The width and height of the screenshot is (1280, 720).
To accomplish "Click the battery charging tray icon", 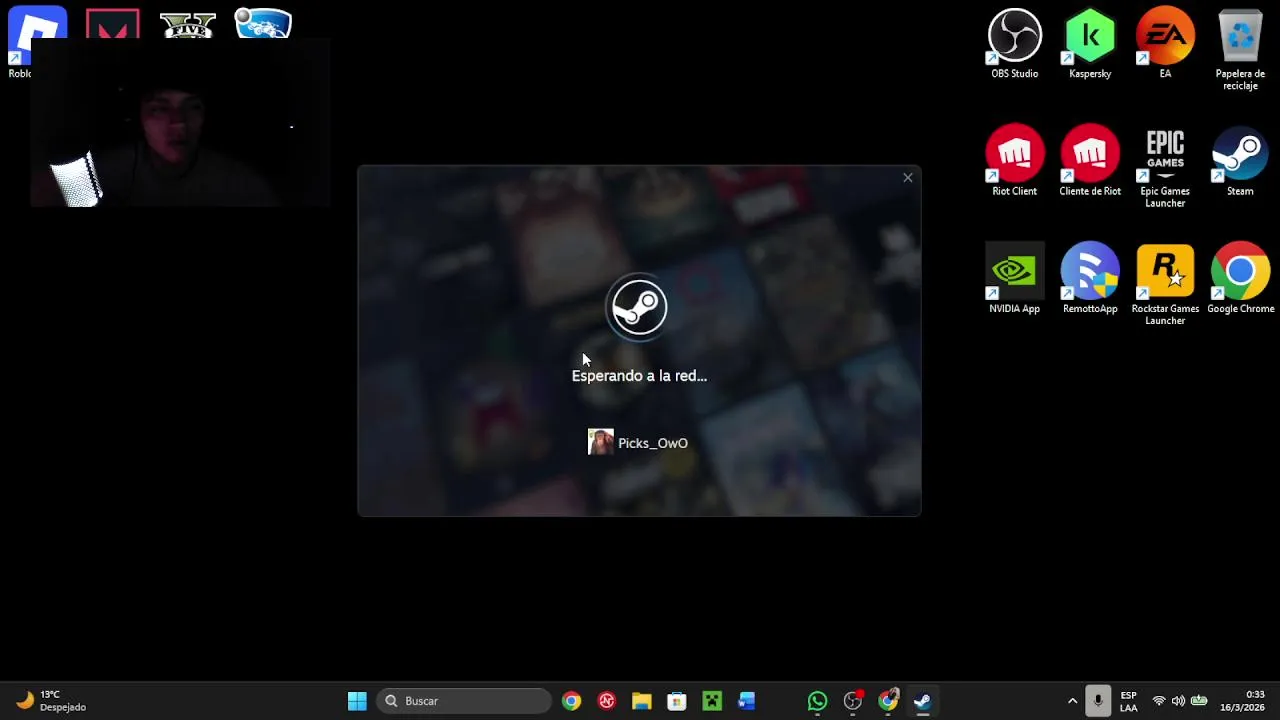I will pyautogui.click(x=1199, y=701).
